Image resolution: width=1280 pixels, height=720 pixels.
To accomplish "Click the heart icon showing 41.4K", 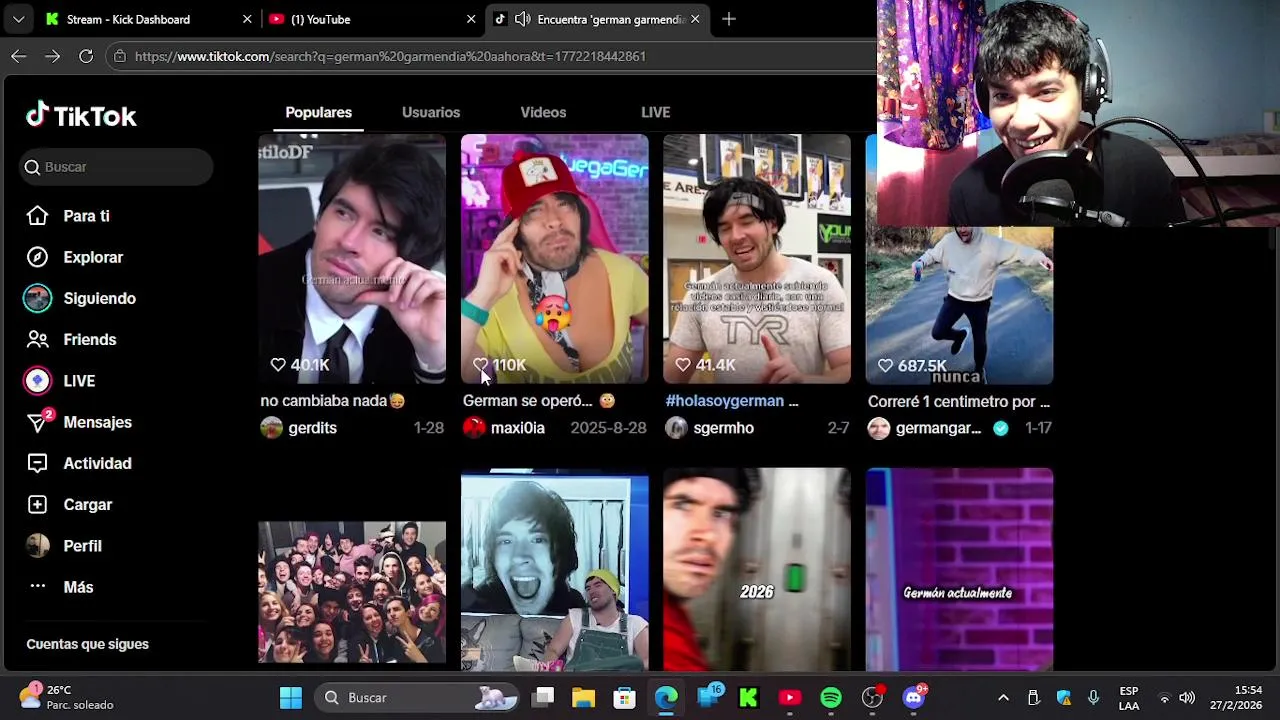I will [683, 365].
